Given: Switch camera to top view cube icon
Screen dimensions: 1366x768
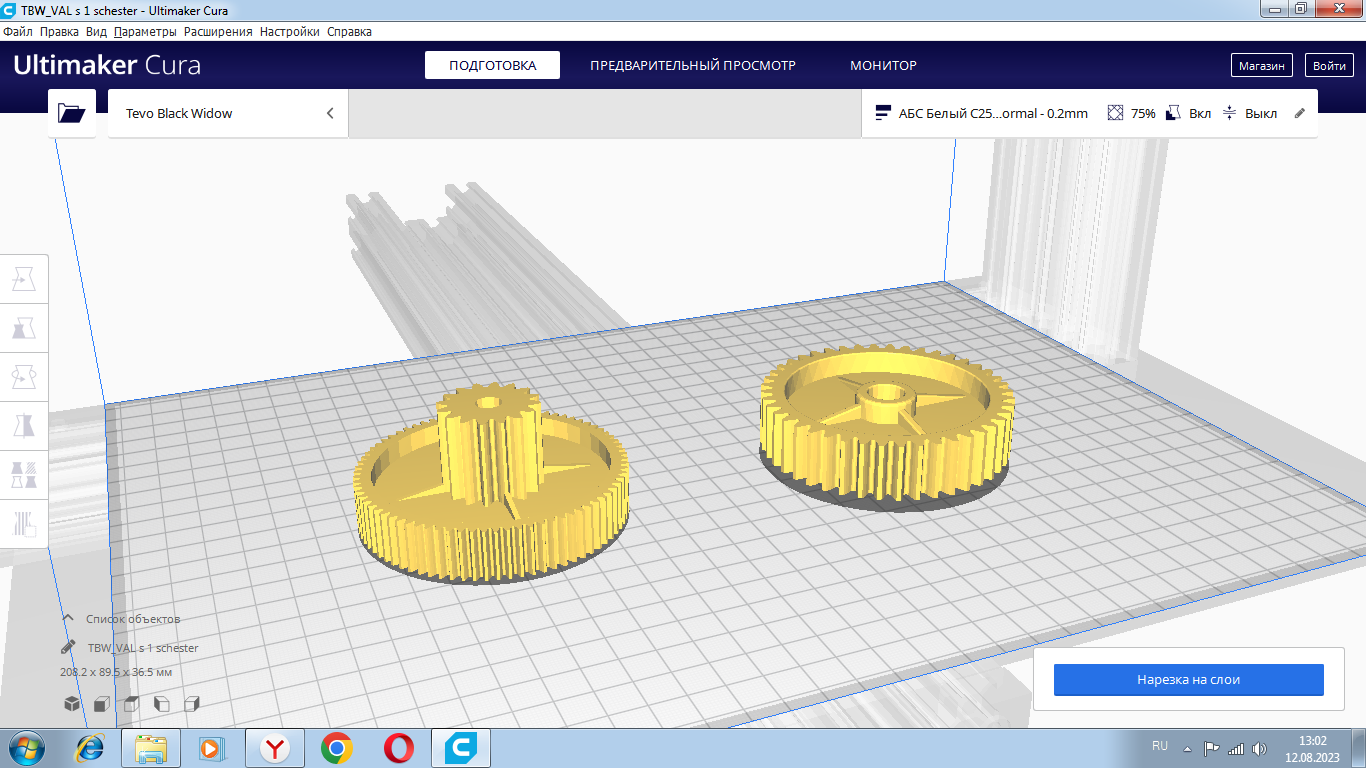Looking at the screenshot, I should [131, 704].
